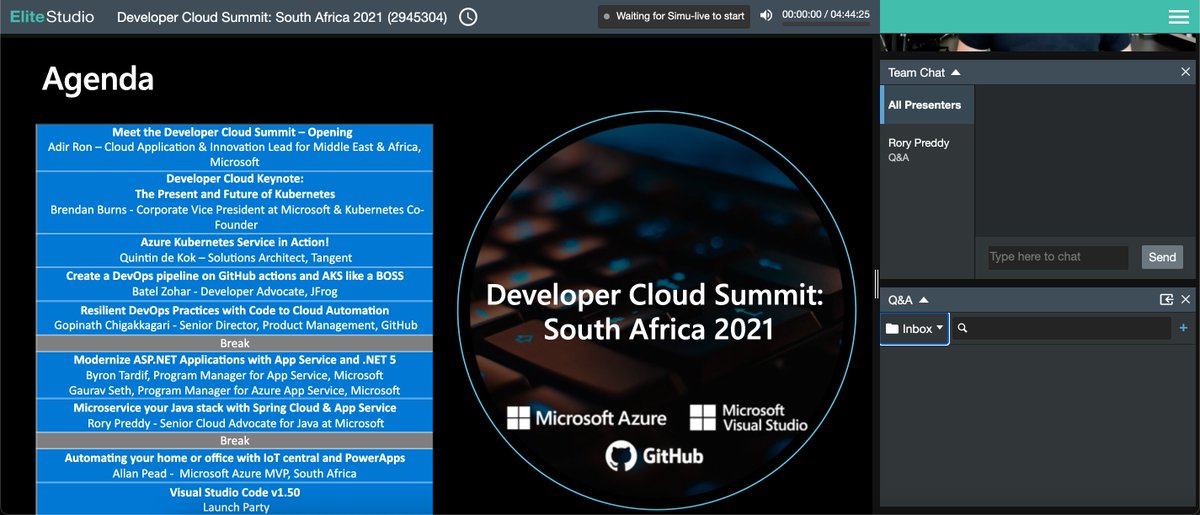Click 'Resilient DevOps Practices with Code' row
This screenshot has width=1200, height=515.
[x=235, y=318]
